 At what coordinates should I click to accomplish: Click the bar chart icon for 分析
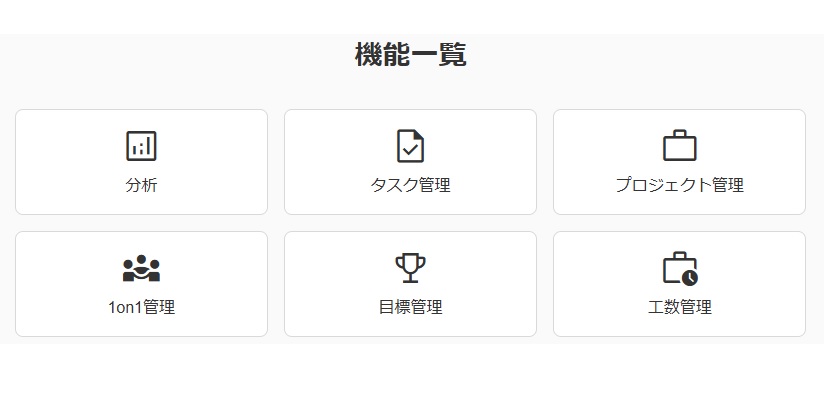[141, 146]
